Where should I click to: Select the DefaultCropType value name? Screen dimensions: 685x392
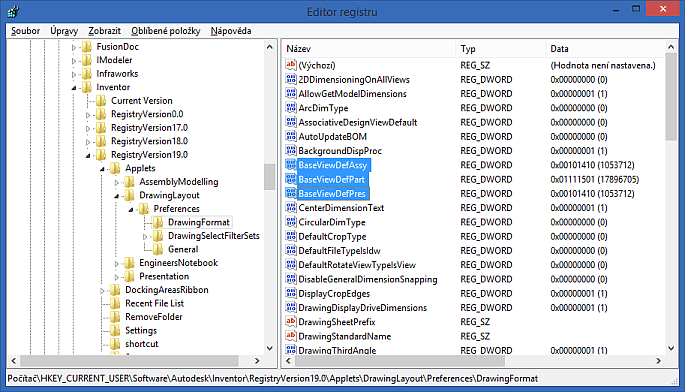point(332,236)
